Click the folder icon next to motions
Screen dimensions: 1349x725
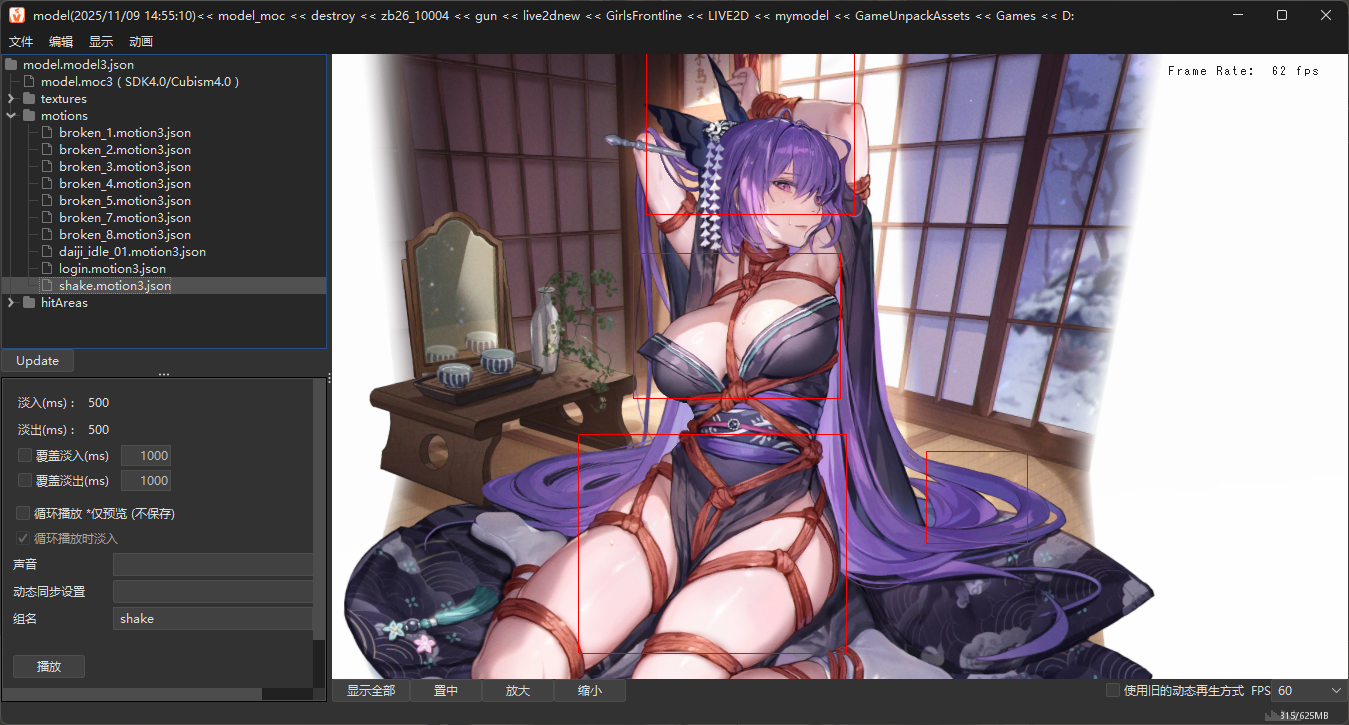click(x=29, y=115)
